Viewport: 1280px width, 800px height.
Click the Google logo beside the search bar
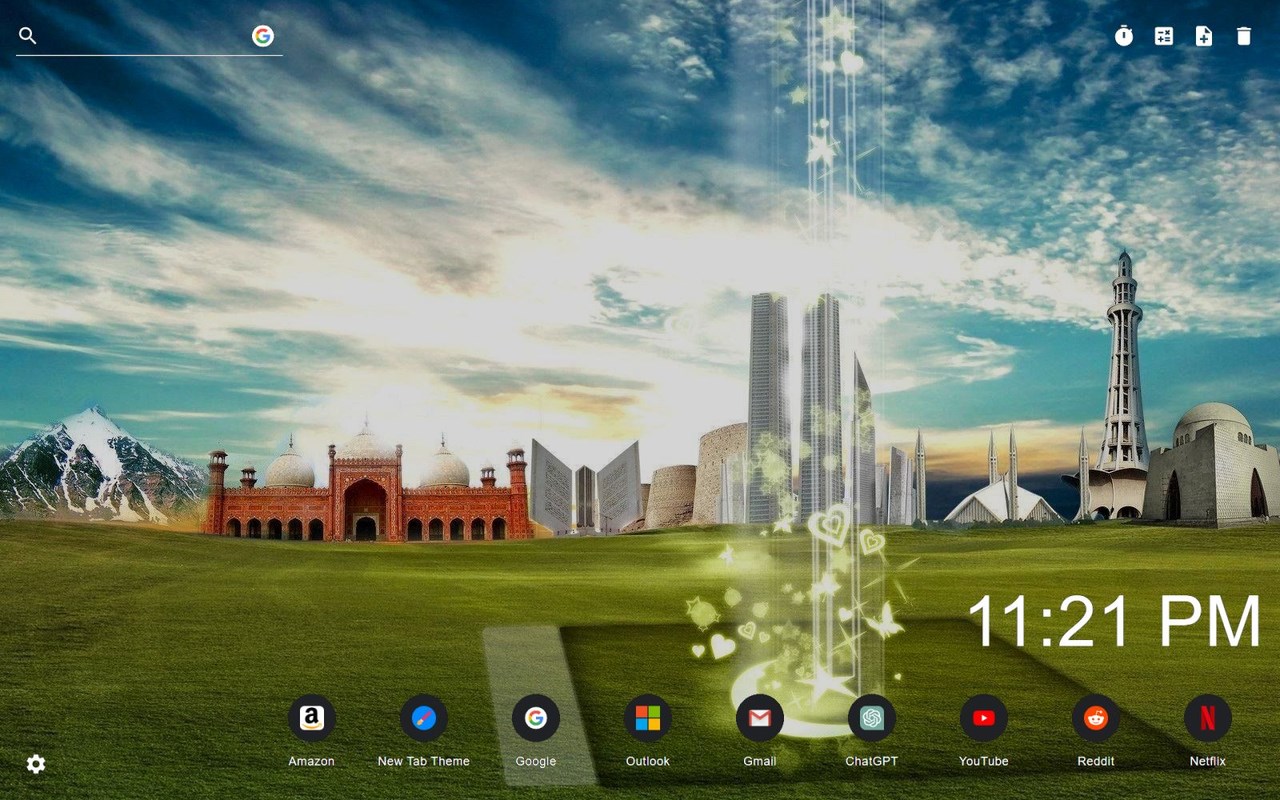[x=263, y=36]
